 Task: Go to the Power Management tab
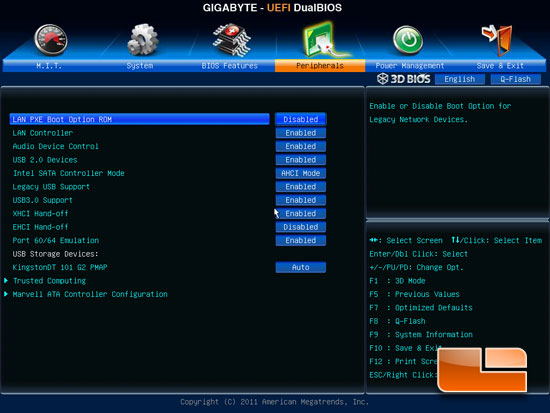coord(410,66)
